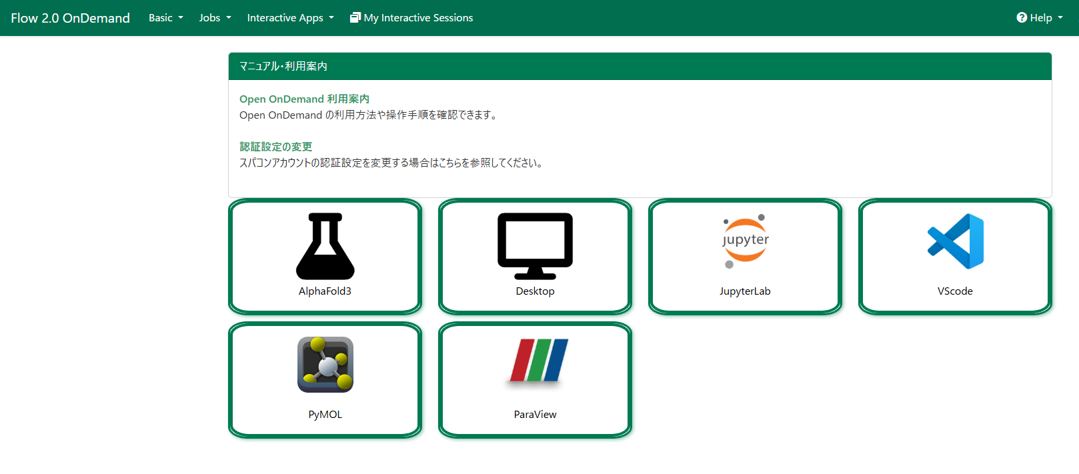Image resolution: width=1079 pixels, height=474 pixels.
Task: Click the Flow 2.0 OnDemand brand link
Action: pos(70,18)
